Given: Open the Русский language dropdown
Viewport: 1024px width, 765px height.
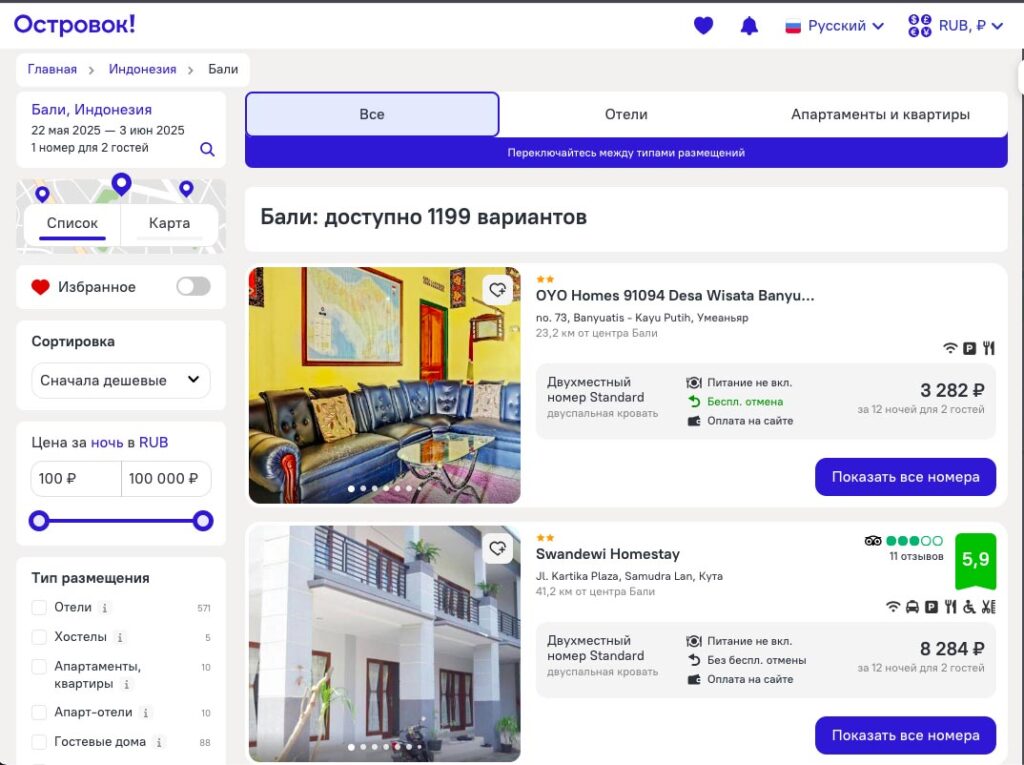Looking at the screenshot, I should [x=835, y=25].
